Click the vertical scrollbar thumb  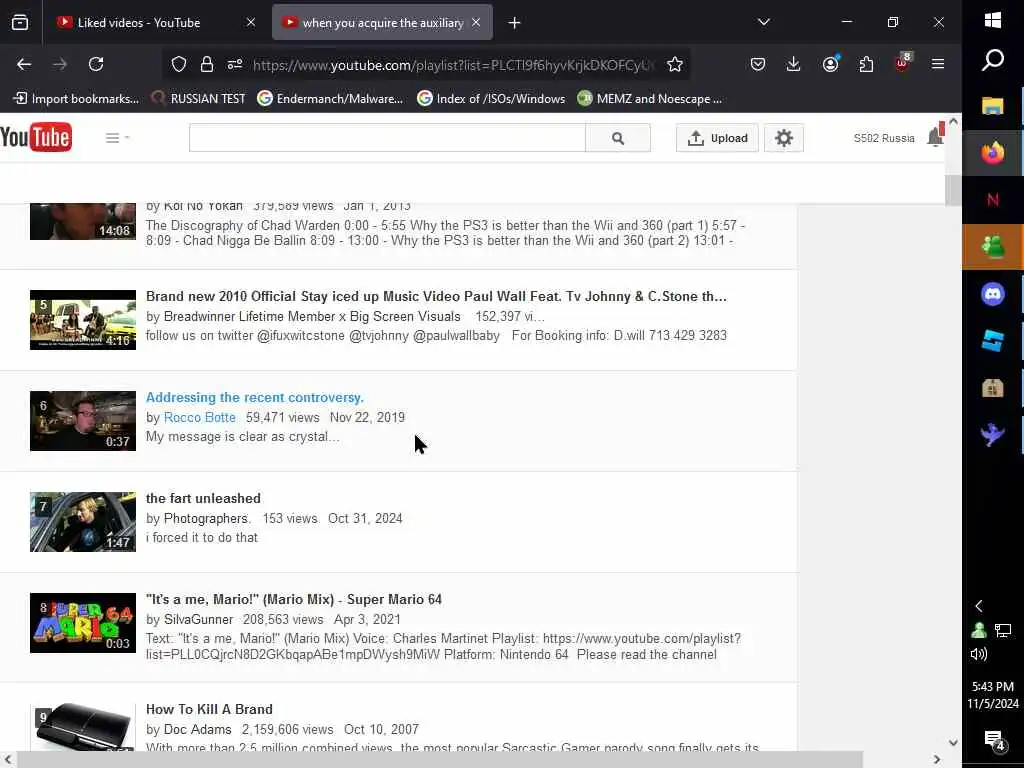(953, 191)
